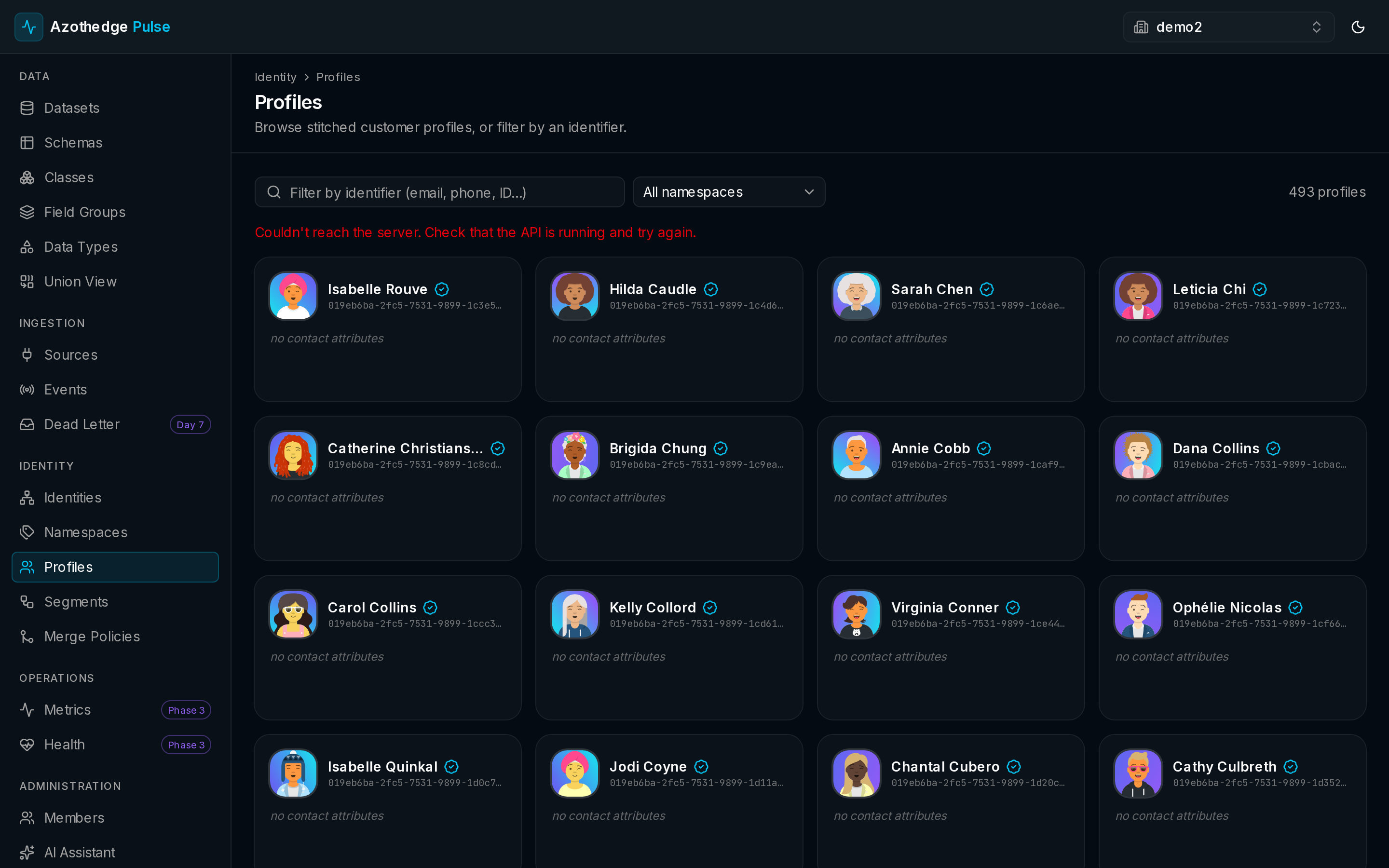Open Sarah Chen's avatar
This screenshot has height=868, width=1389.
[857, 296]
